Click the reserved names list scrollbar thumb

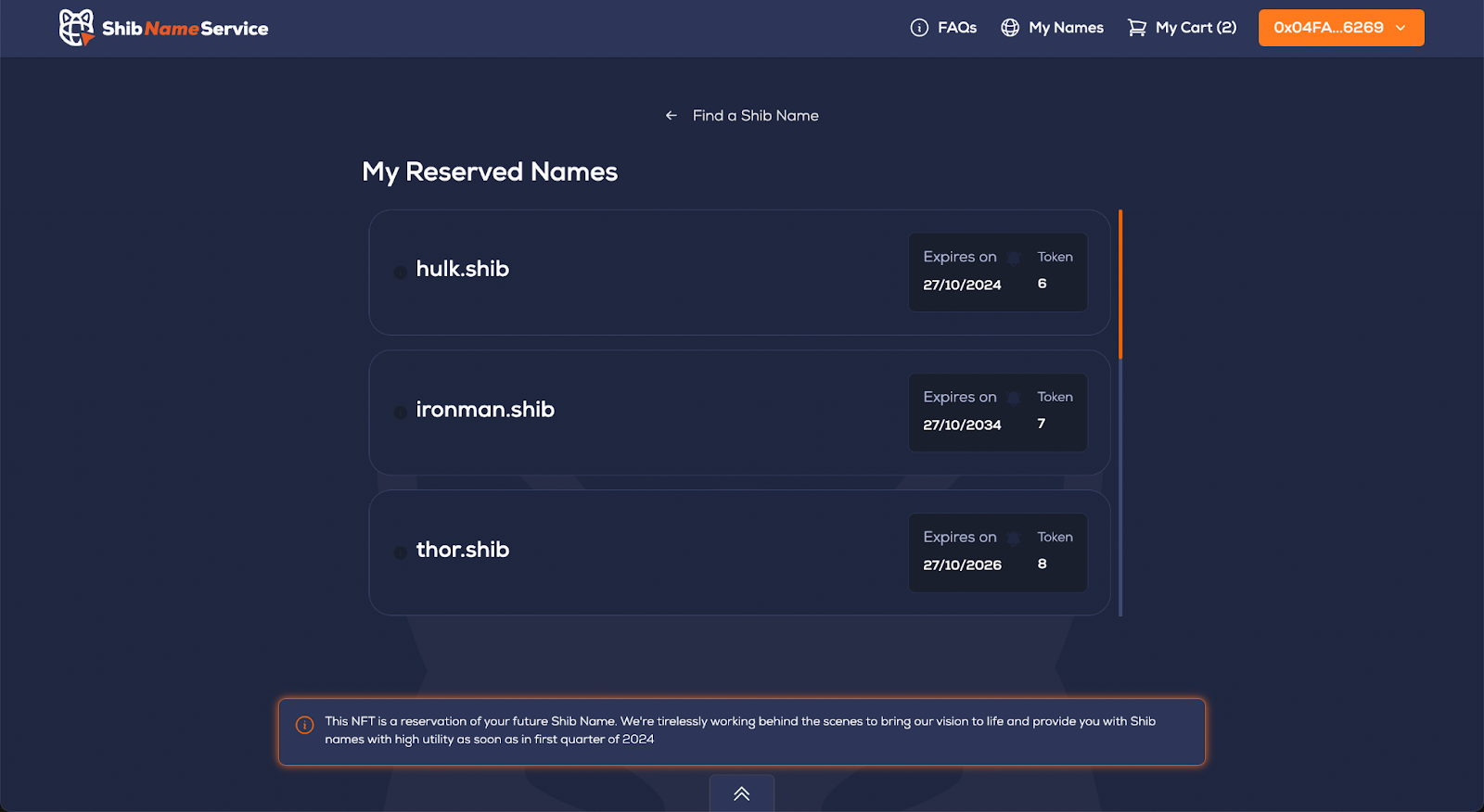click(x=1120, y=285)
